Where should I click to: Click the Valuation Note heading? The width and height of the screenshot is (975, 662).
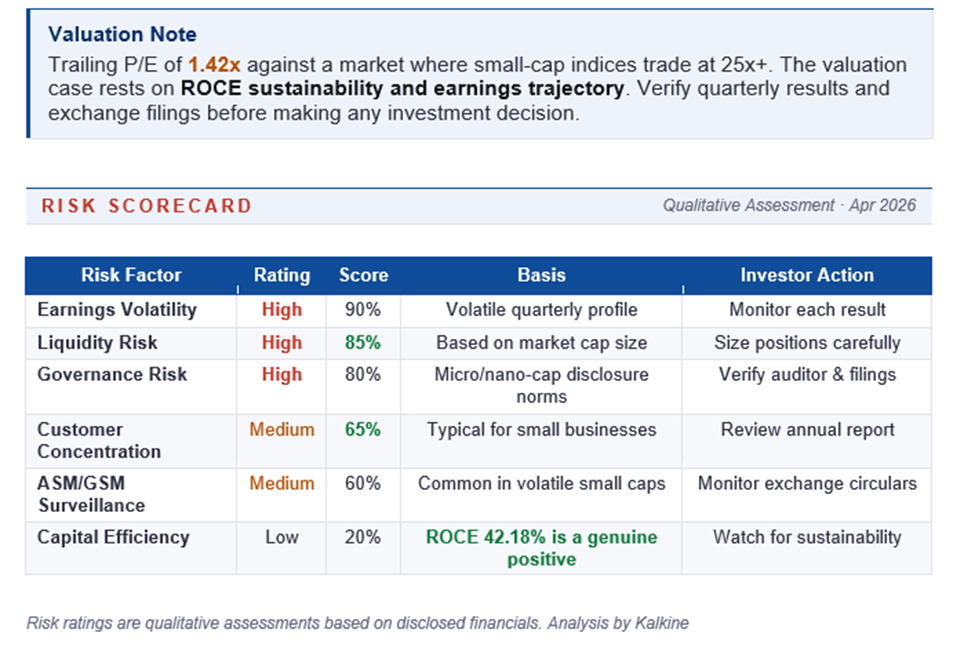(122, 35)
